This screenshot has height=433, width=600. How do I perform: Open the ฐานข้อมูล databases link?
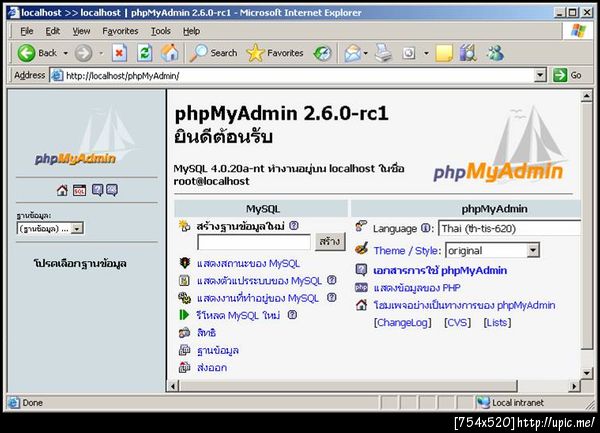point(218,350)
